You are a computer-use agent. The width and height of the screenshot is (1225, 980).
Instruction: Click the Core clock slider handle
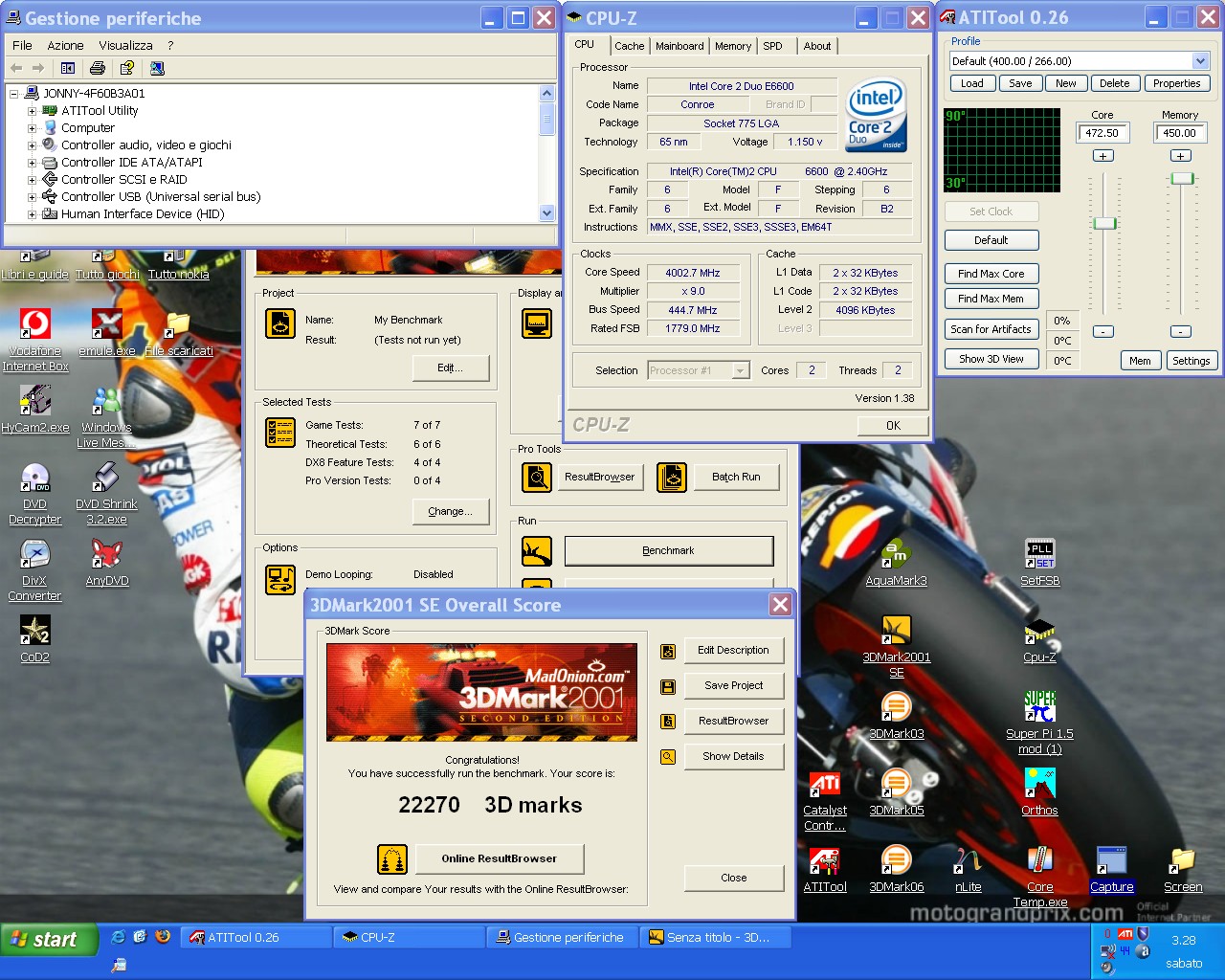click(1104, 223)
